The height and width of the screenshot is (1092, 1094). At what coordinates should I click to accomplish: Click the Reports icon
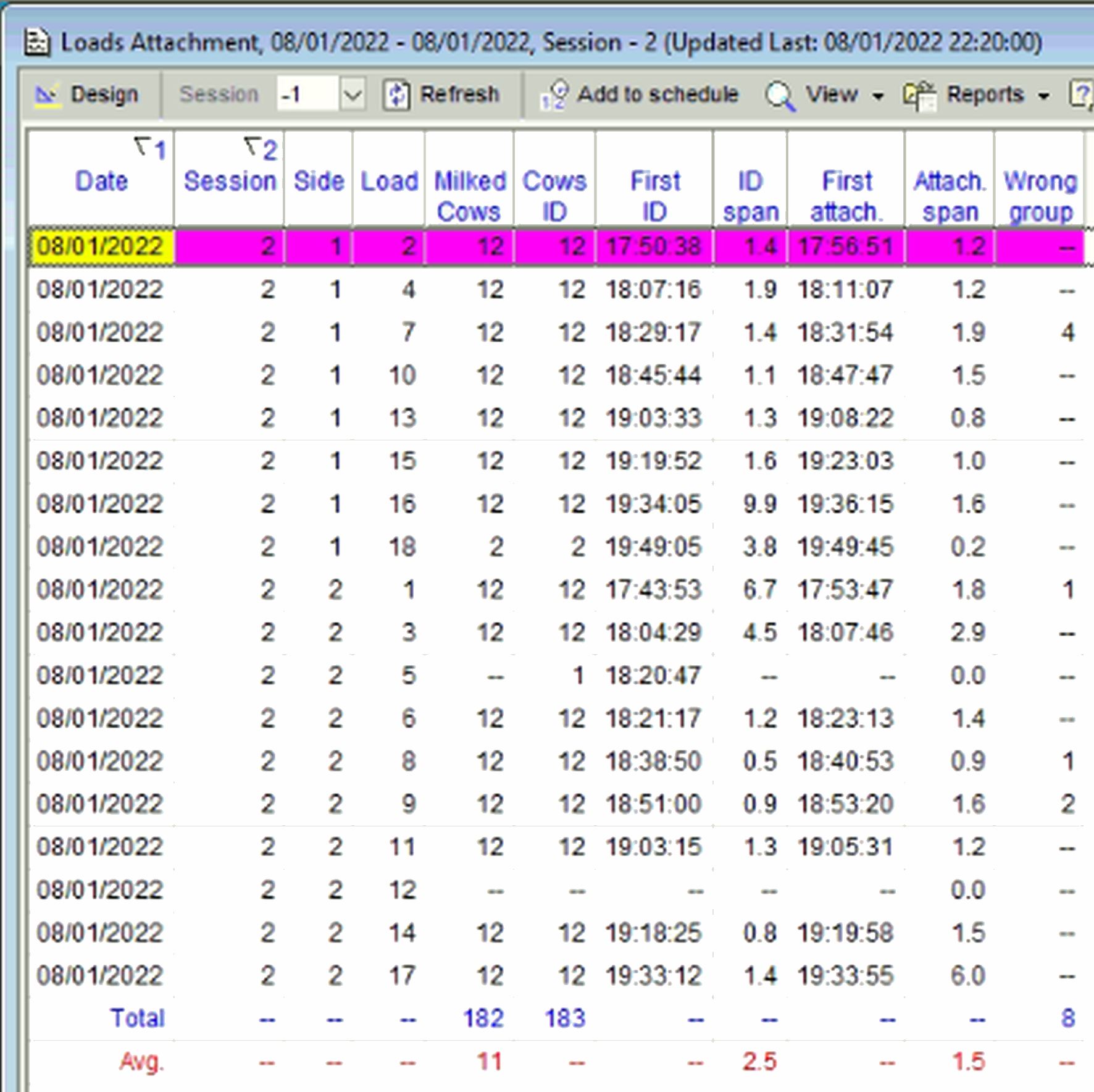[919, 95]
